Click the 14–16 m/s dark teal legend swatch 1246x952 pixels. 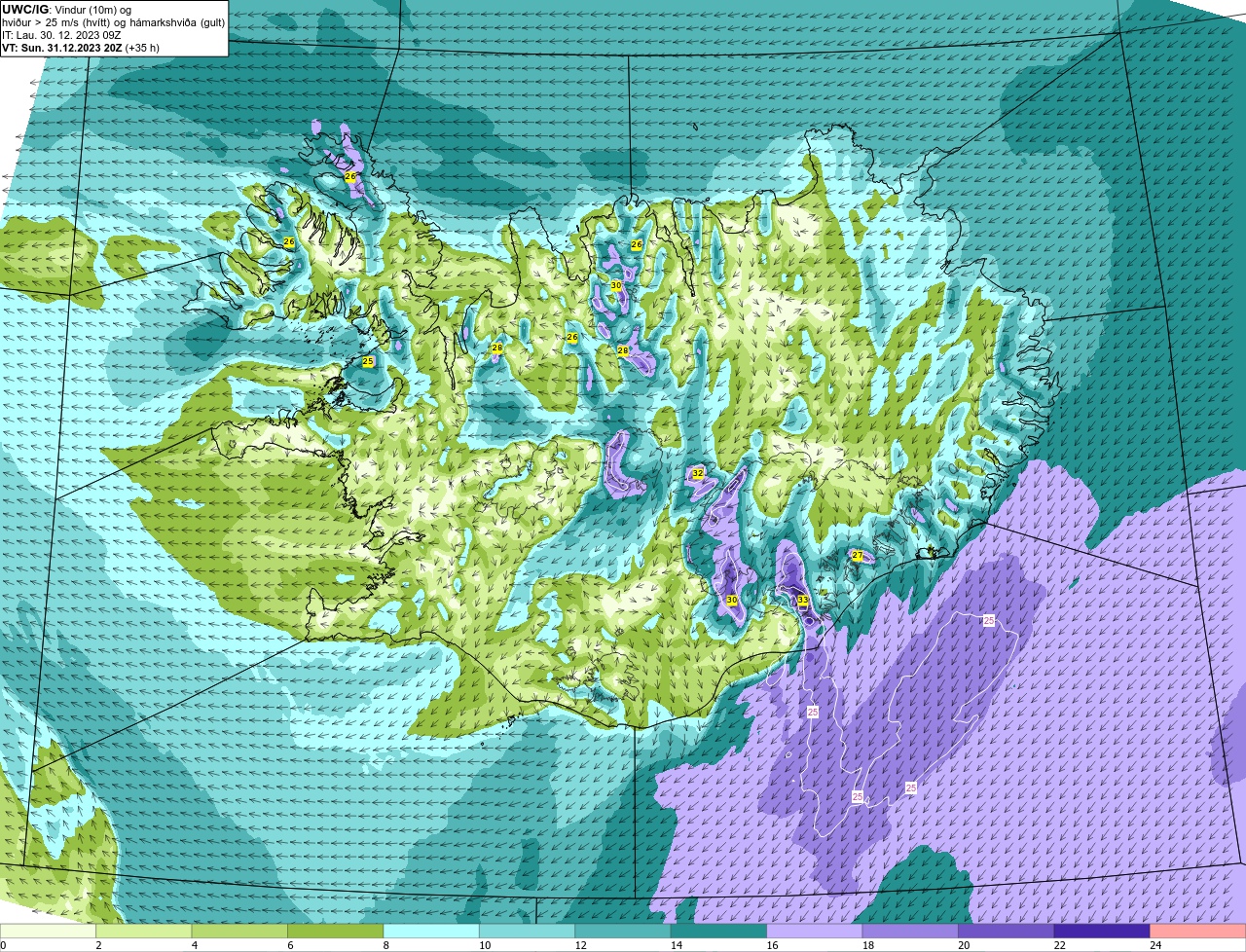click(719, 931)
